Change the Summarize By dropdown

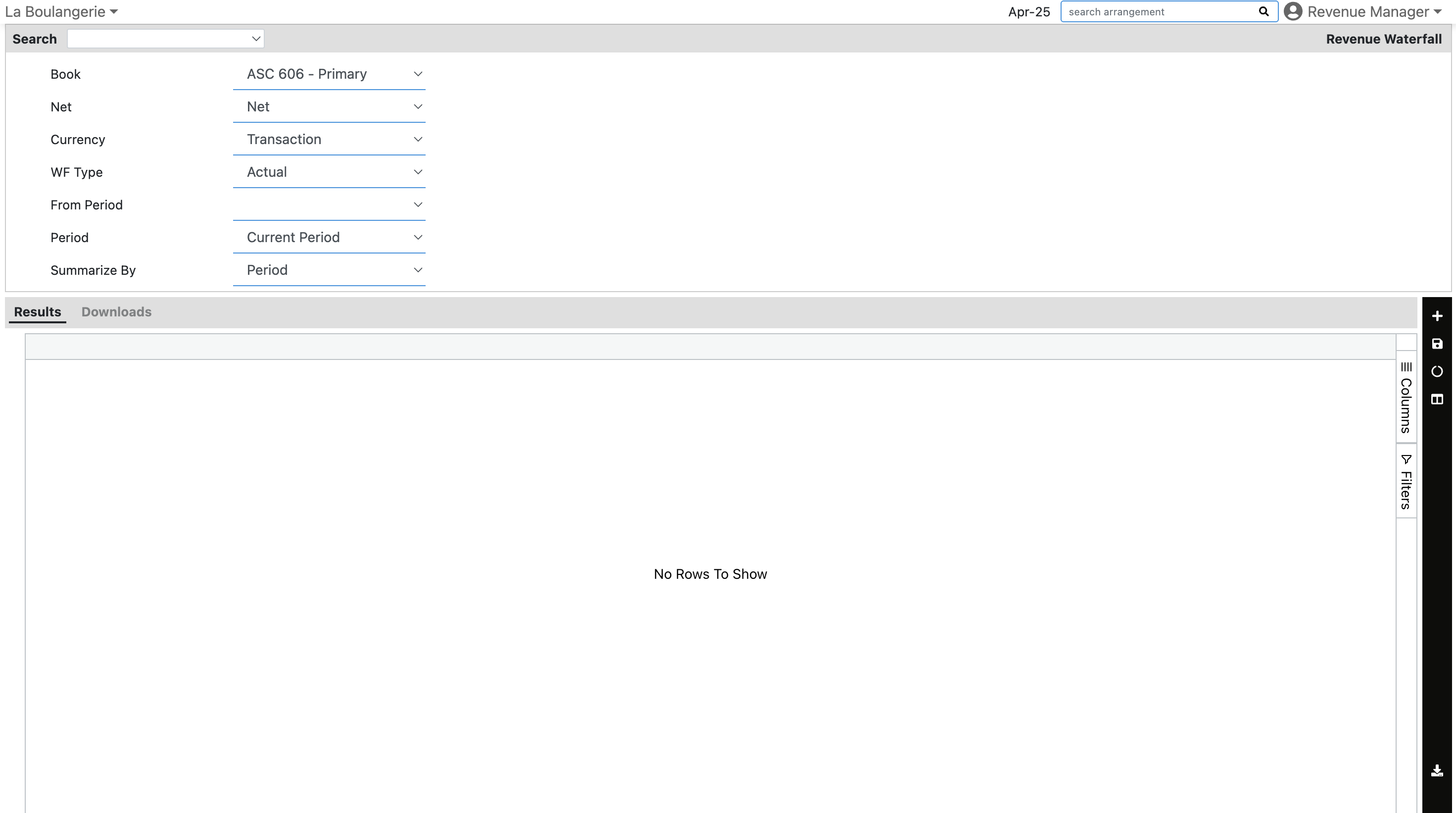[329, 270]
